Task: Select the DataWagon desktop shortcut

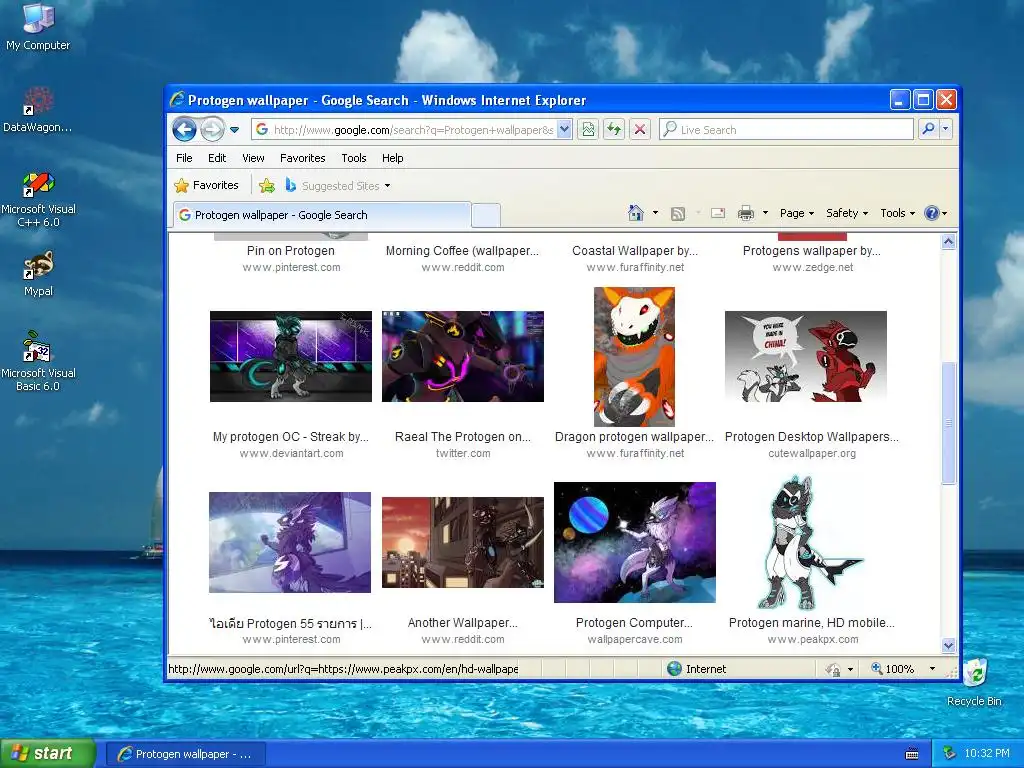Action: coord(38,110)
